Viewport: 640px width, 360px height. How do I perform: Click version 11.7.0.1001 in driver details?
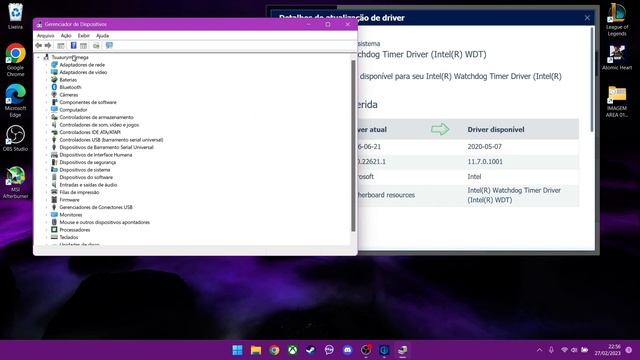tap(485, 162)
